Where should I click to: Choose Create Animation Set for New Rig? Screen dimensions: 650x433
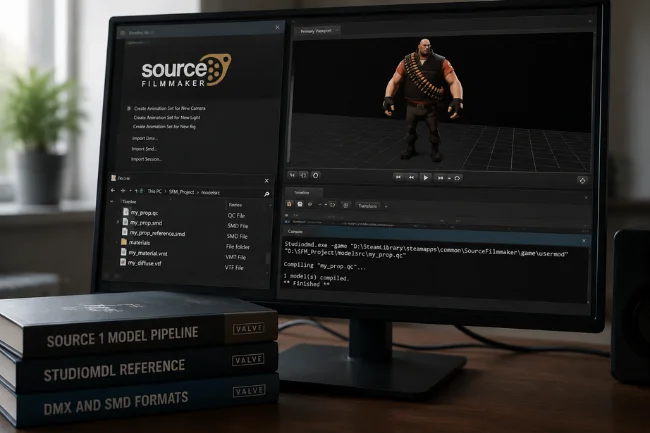[x=164, y=126]
